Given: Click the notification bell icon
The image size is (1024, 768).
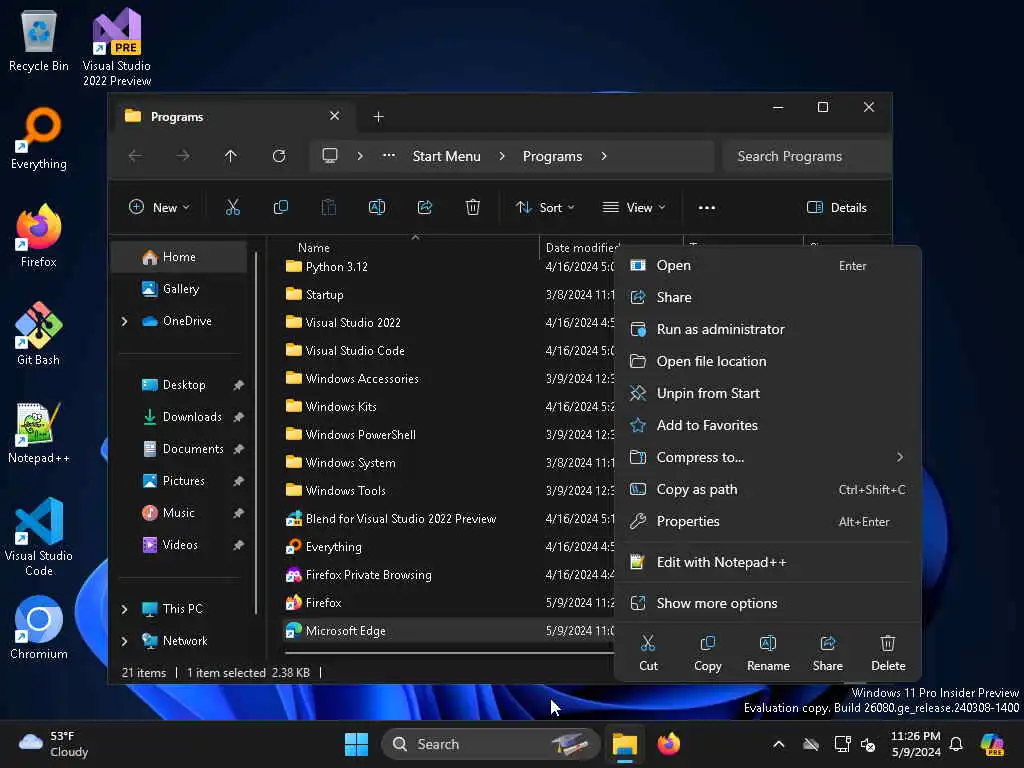Looking at the screenshot, I should tap(956, 744).
